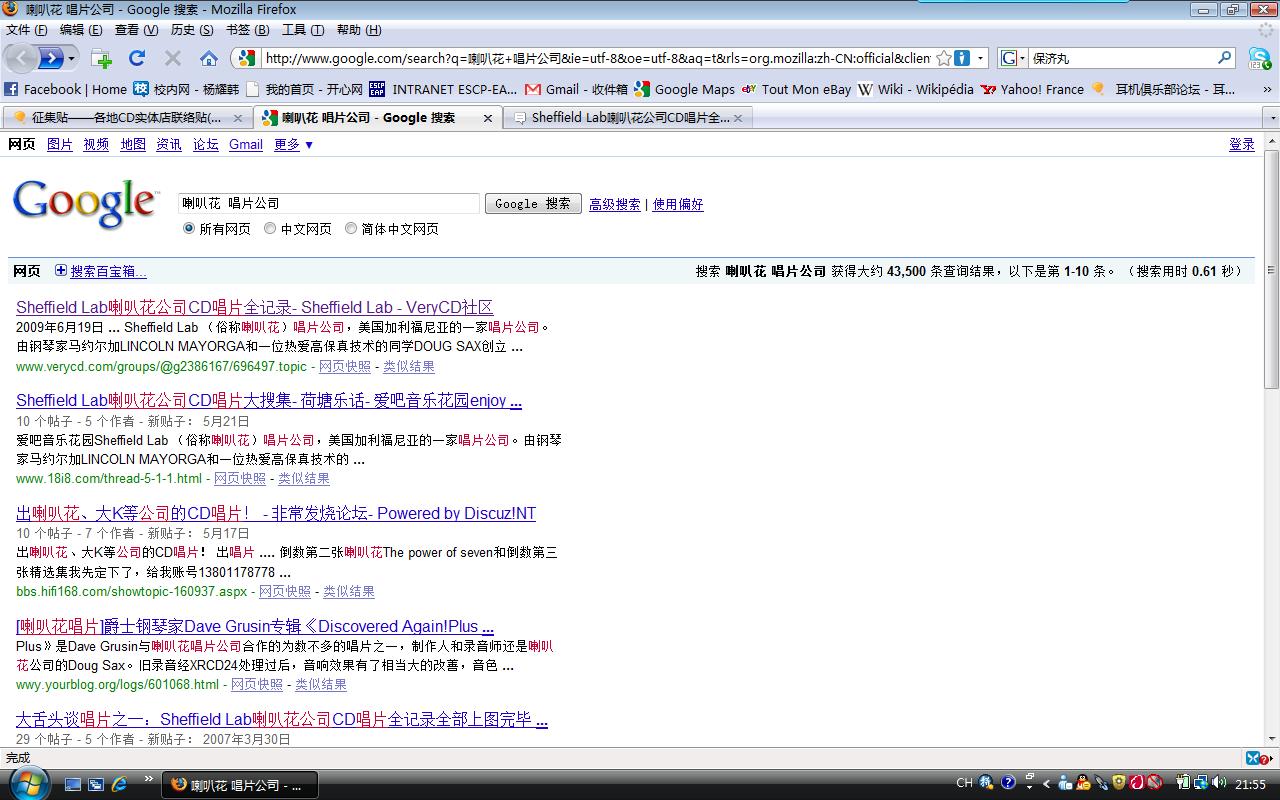The image size is (1280, 800).
Task: Stop the page from loading
Action: tap(172, 58)
